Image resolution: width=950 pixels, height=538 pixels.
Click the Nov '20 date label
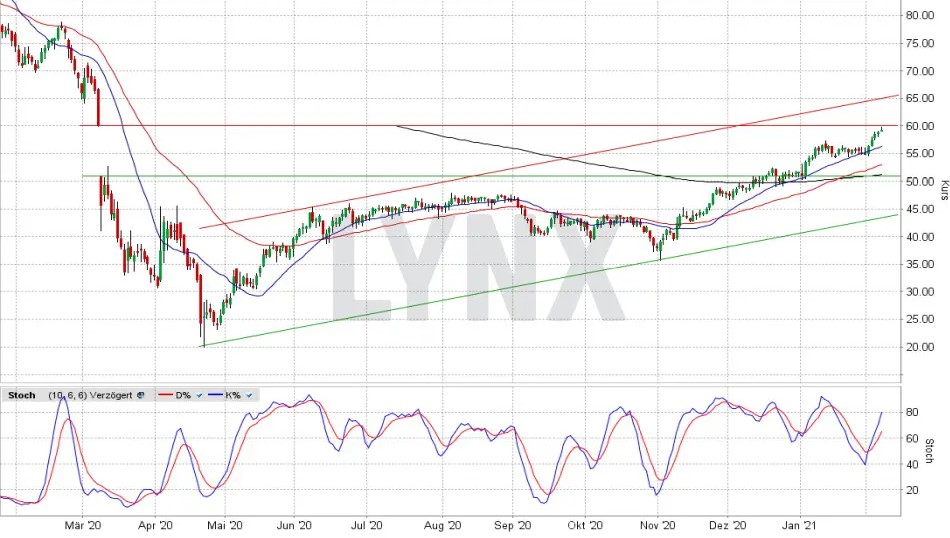[x=658, y=525]
